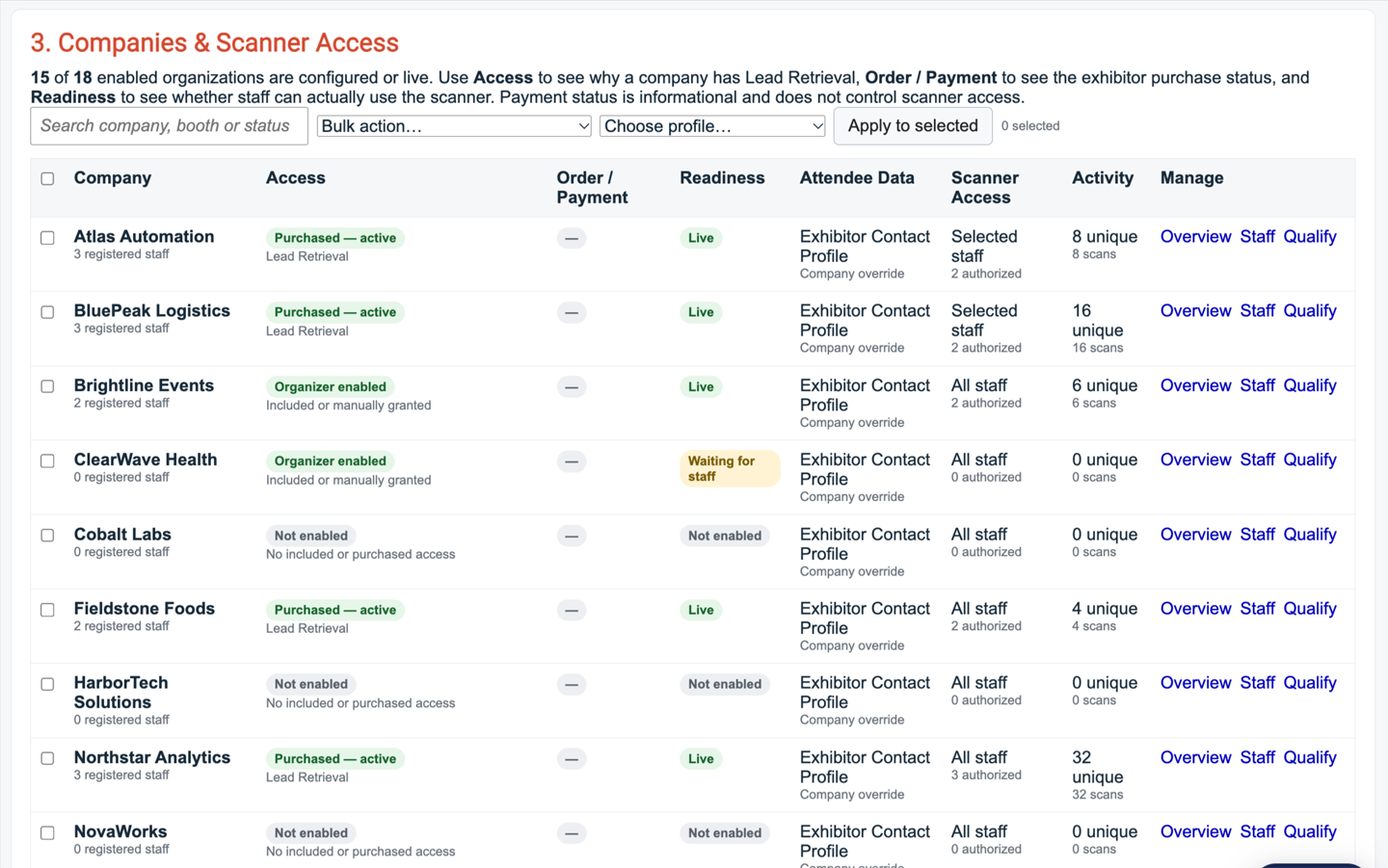Open Qualify for NovaWorks
Viewport: 1388px width, 868px height.
pos(1310,831)
